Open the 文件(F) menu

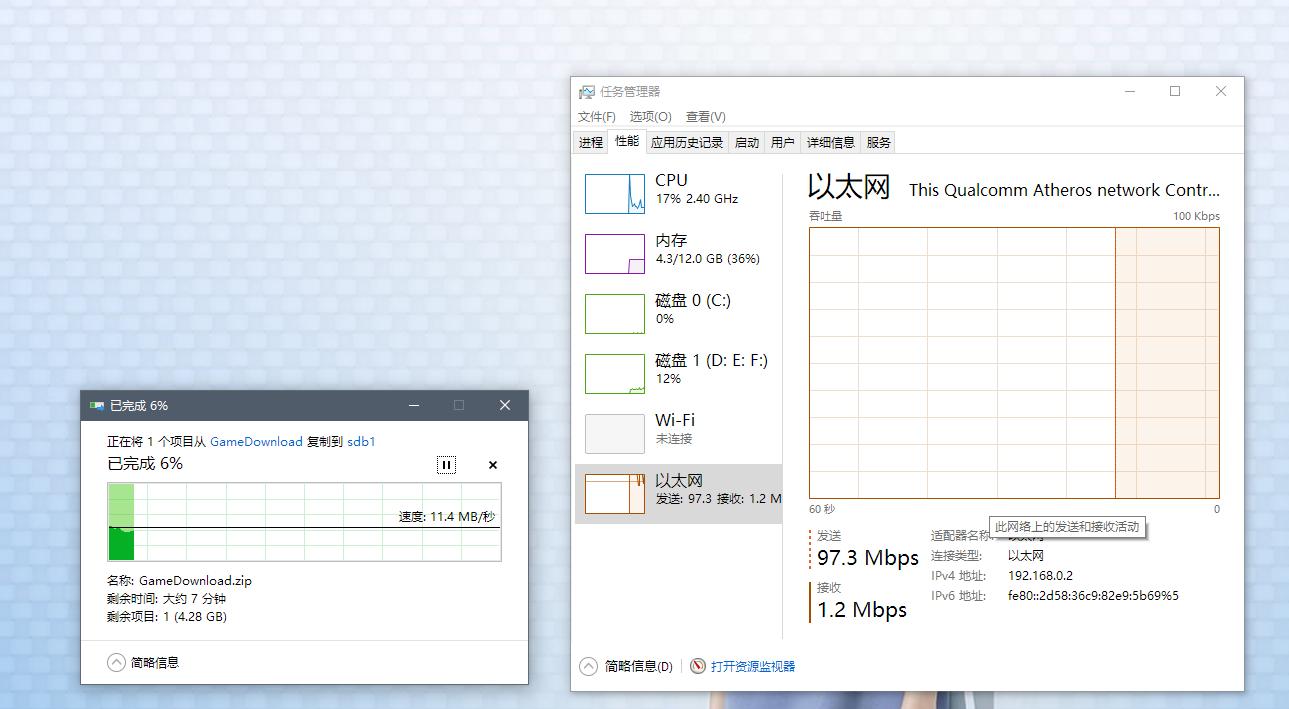596,117
